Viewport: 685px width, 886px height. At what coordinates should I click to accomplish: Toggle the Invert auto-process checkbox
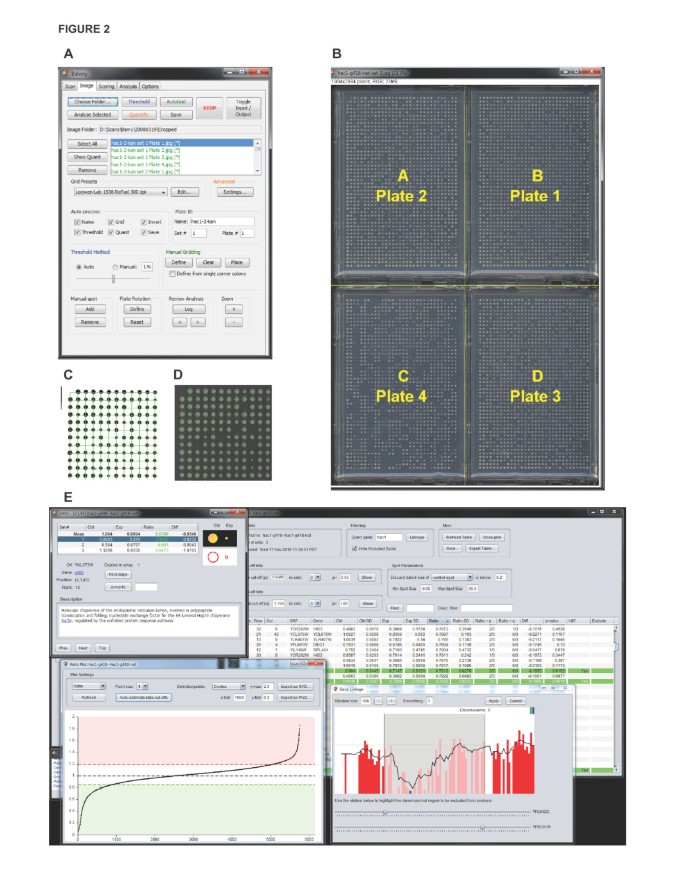tap(144, 222)
